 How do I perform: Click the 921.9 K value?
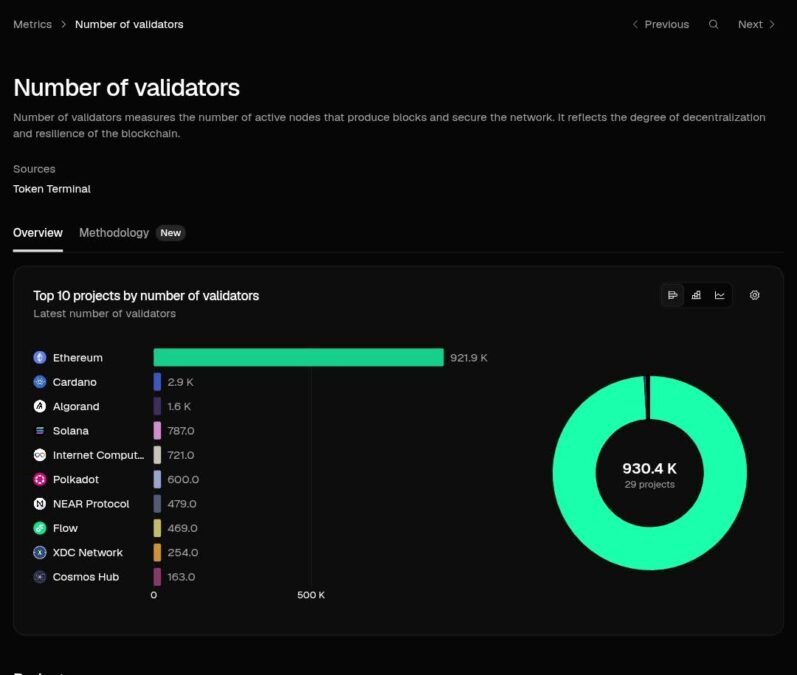point(469,358)
